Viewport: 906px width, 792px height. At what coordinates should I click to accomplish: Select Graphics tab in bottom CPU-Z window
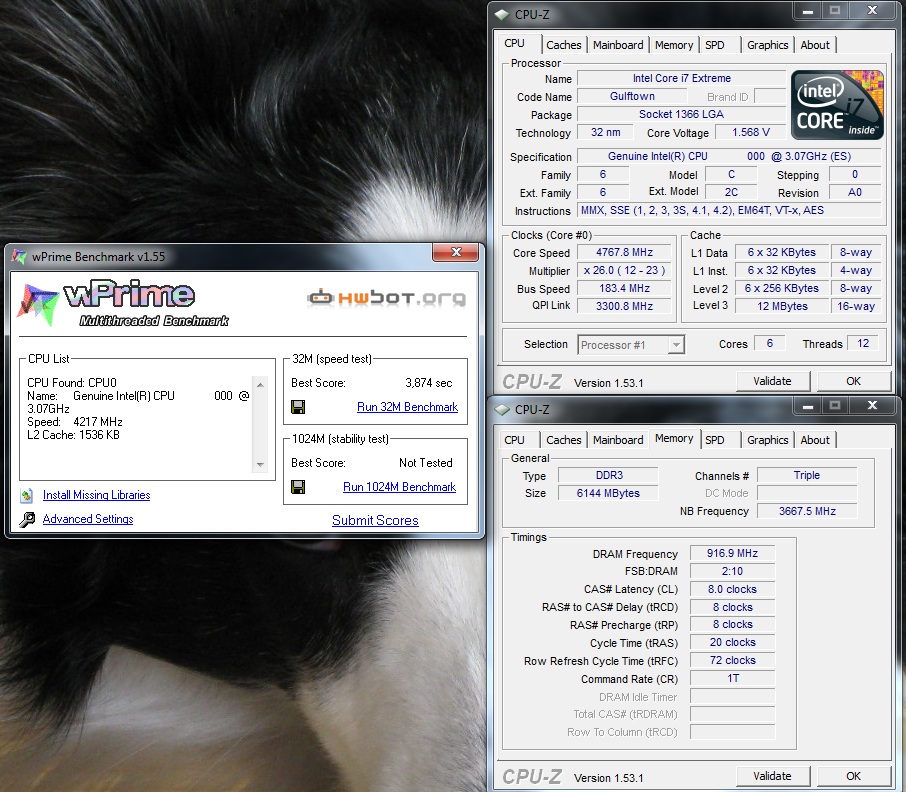click(767, 440)
